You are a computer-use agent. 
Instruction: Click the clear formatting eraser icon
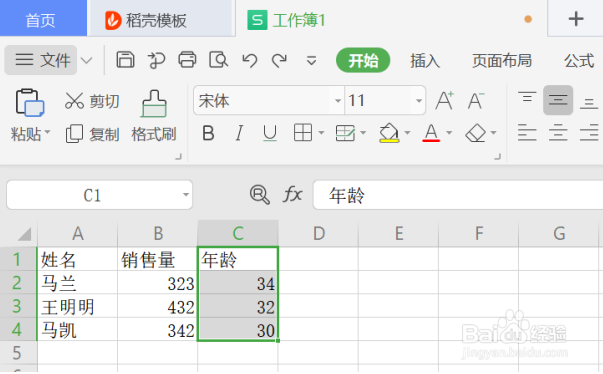476,133
